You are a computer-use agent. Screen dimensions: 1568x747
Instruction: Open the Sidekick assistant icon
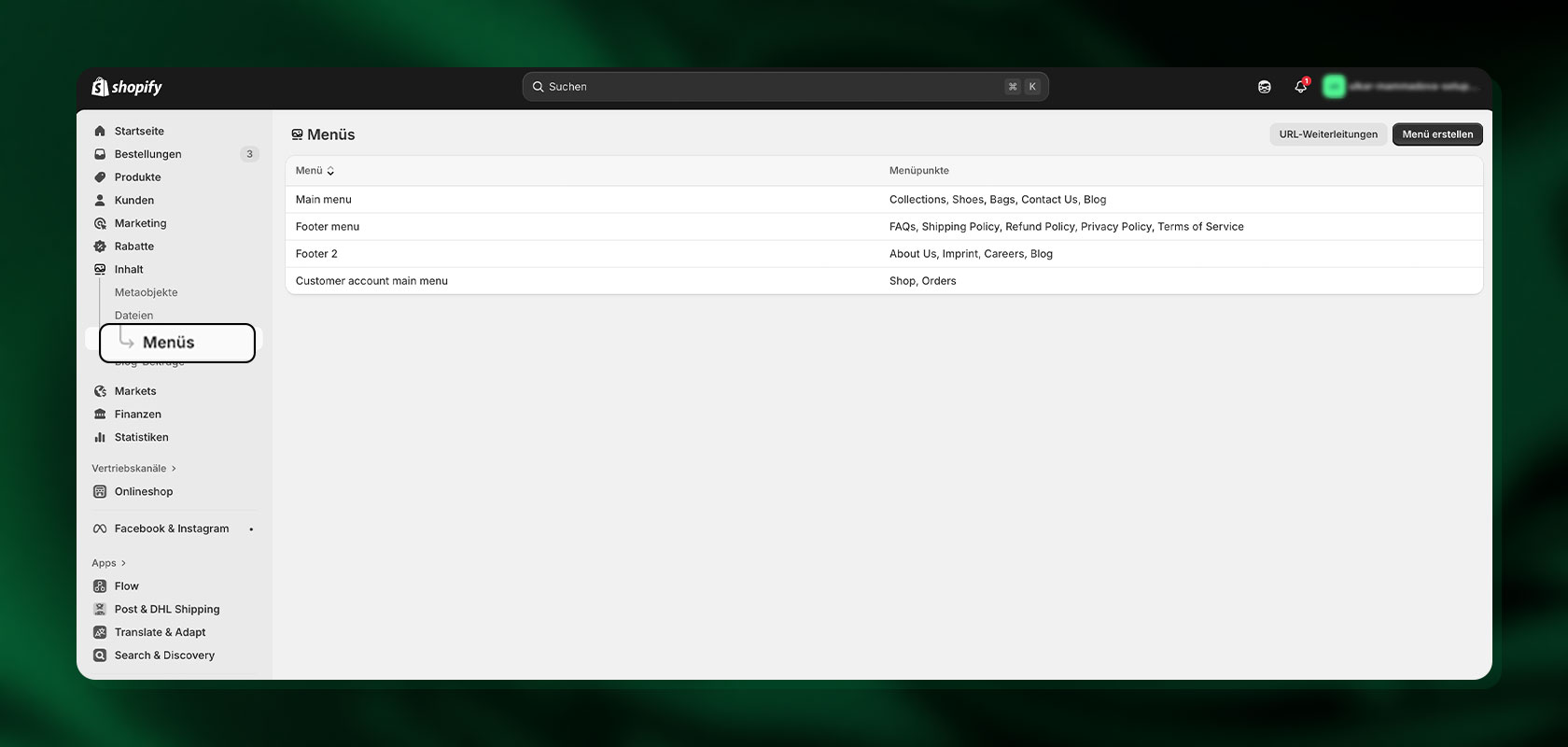pyautogui.click(x=1265, y=87)
